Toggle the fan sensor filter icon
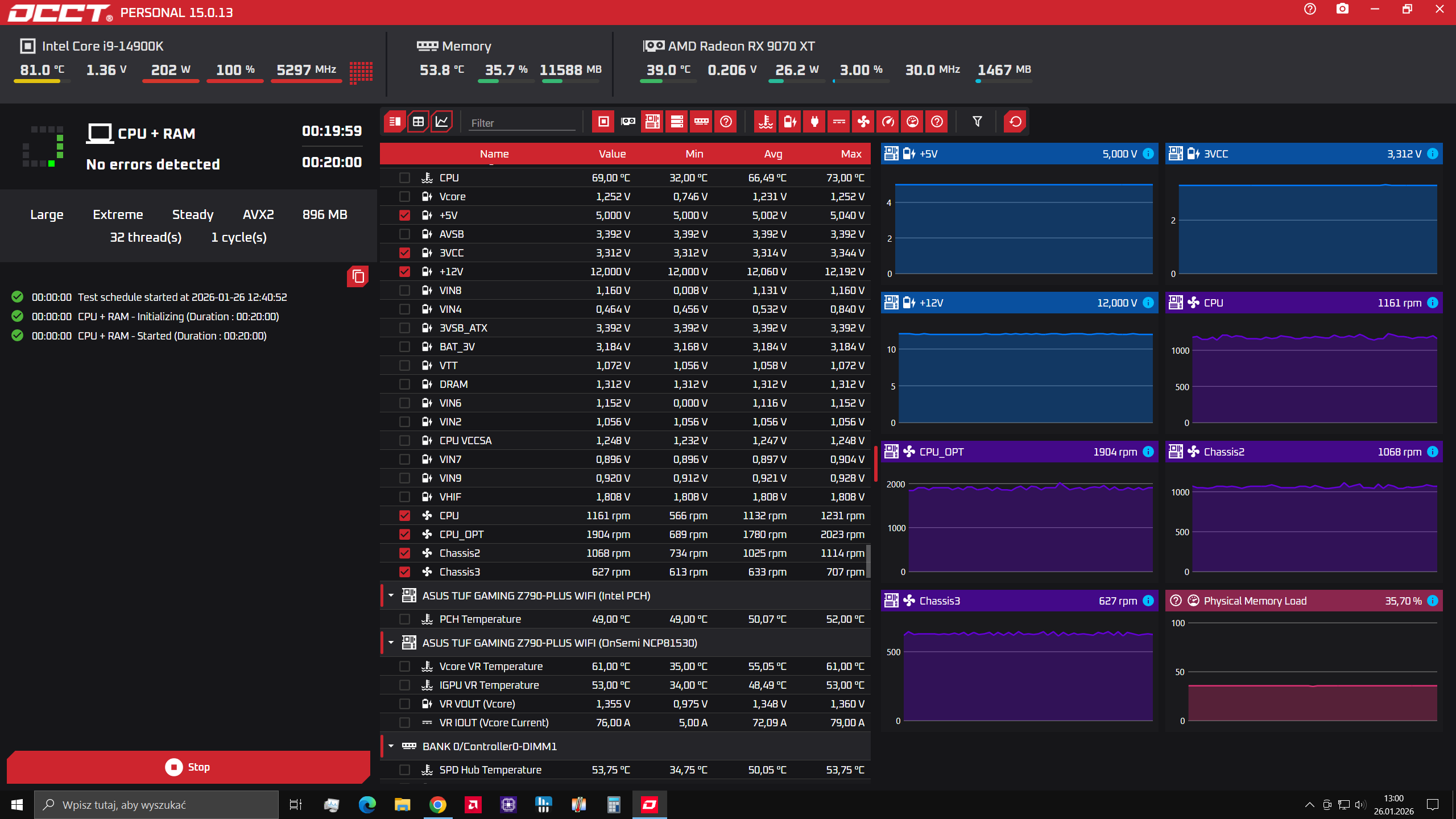Screen dimensions: 1456x819 [863, 122]
